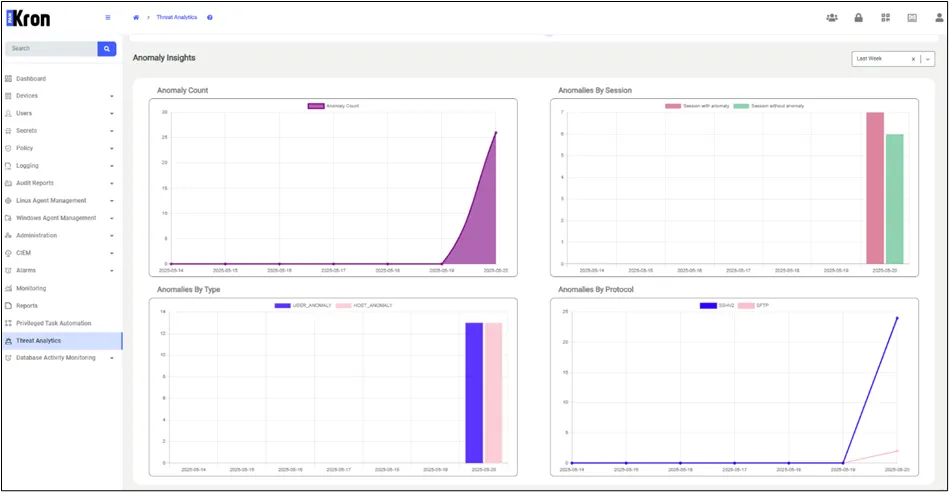Click the Devices sidebar icon

pos(8,96)
